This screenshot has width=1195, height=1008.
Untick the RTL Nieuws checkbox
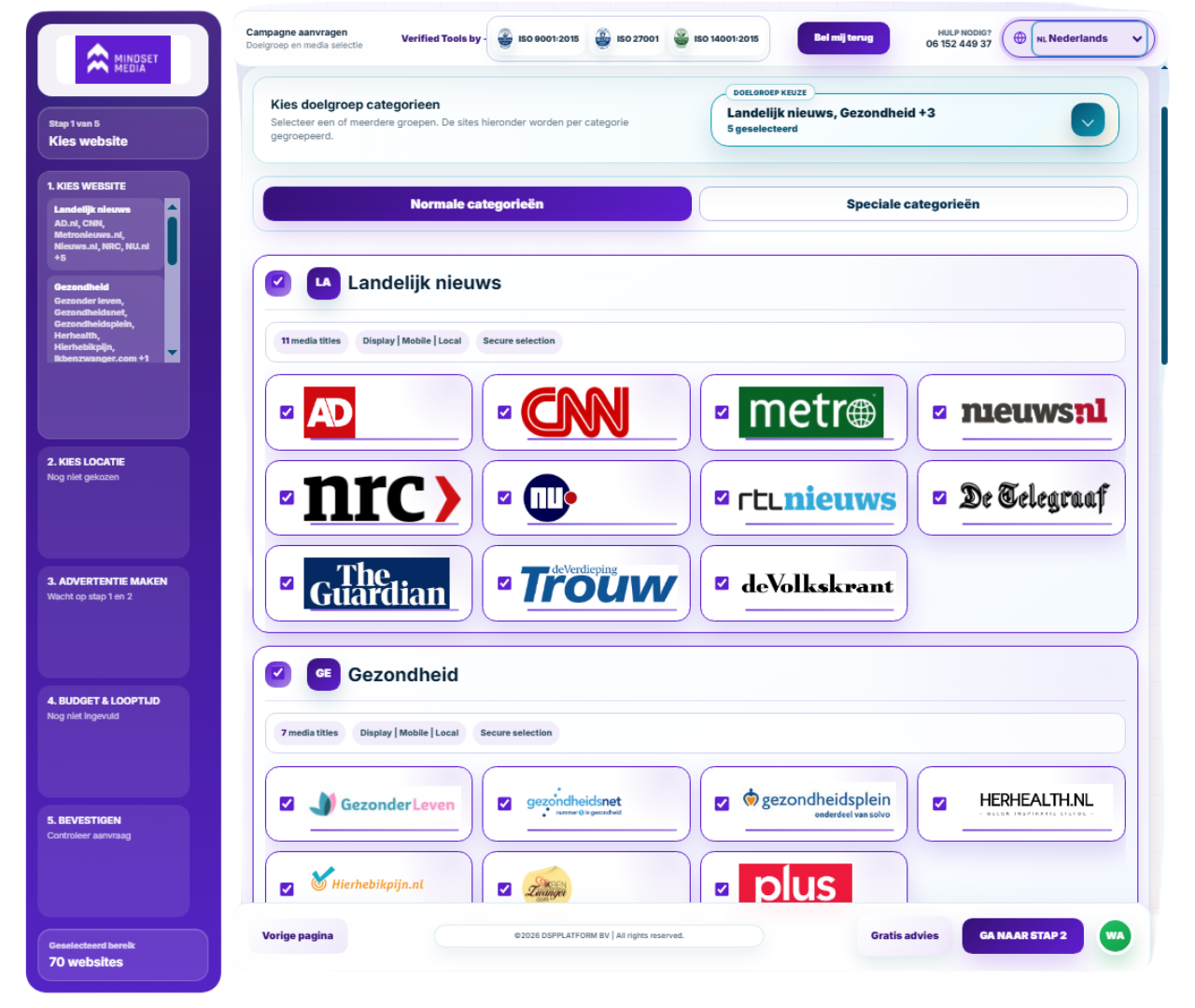(722, 498)
